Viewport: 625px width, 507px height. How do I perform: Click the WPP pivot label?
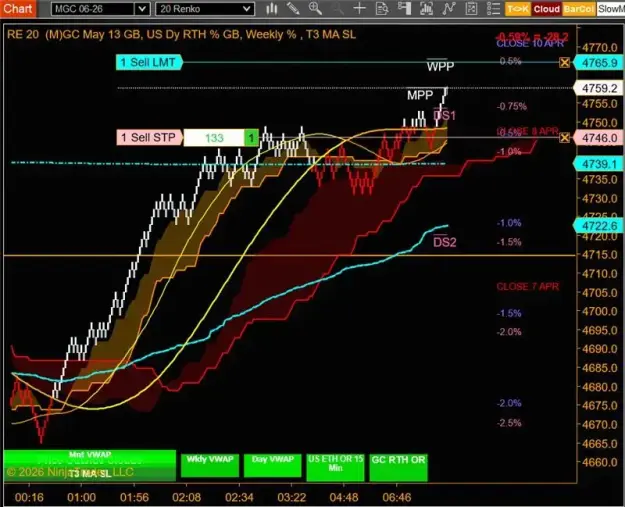coord(440,66)
